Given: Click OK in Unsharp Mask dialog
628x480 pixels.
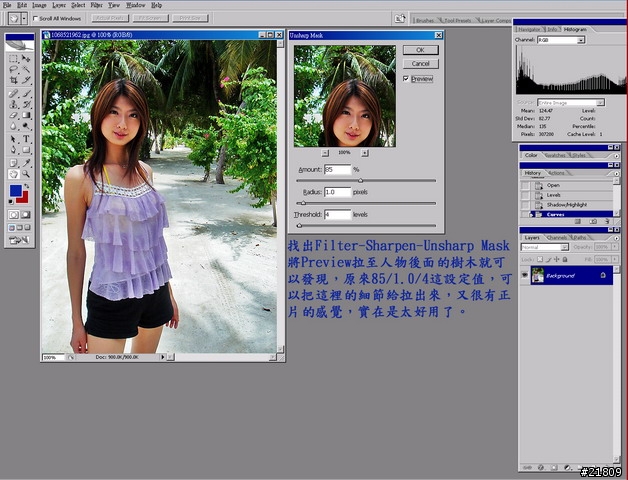Looking at the screenshot, I should click(421, 50).
